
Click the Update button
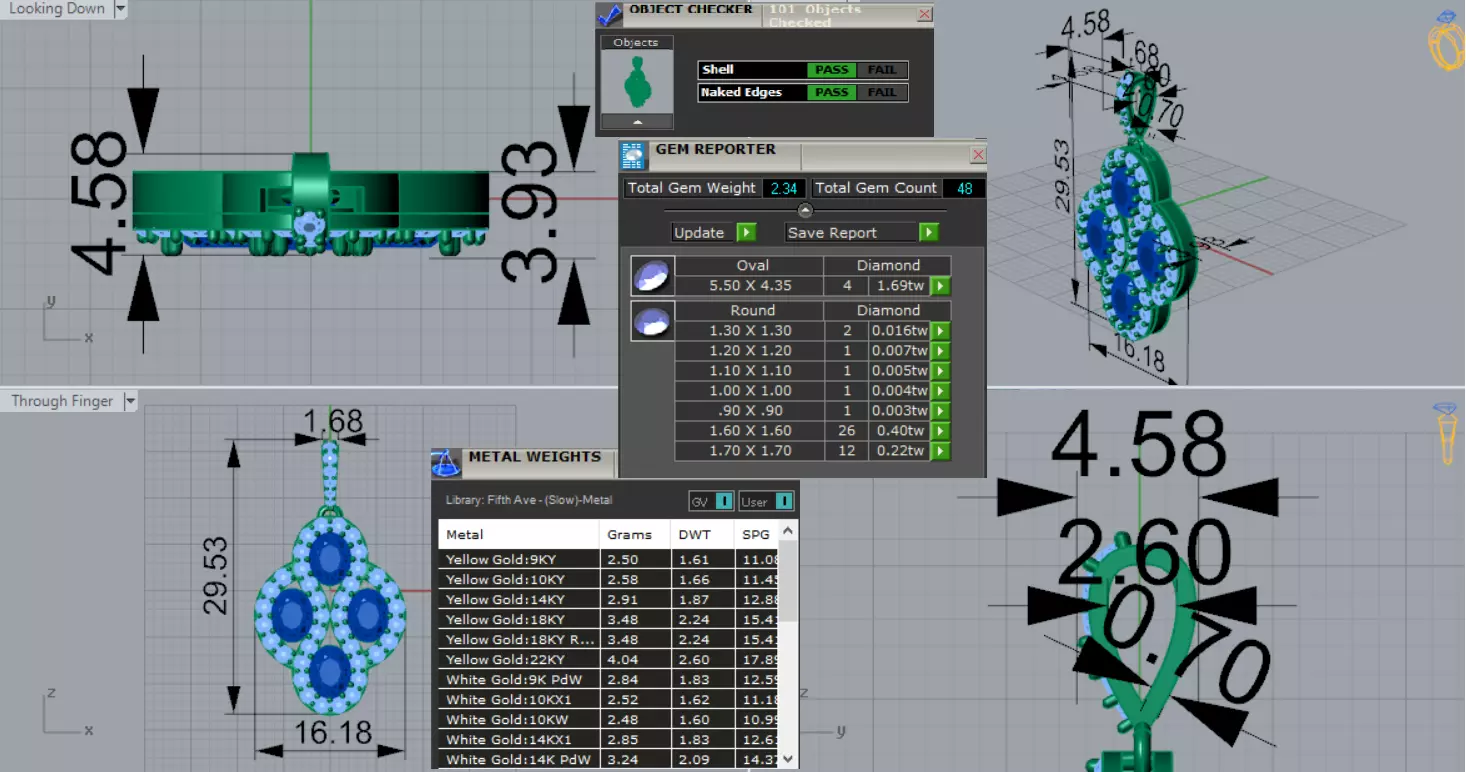coord(704,233)
